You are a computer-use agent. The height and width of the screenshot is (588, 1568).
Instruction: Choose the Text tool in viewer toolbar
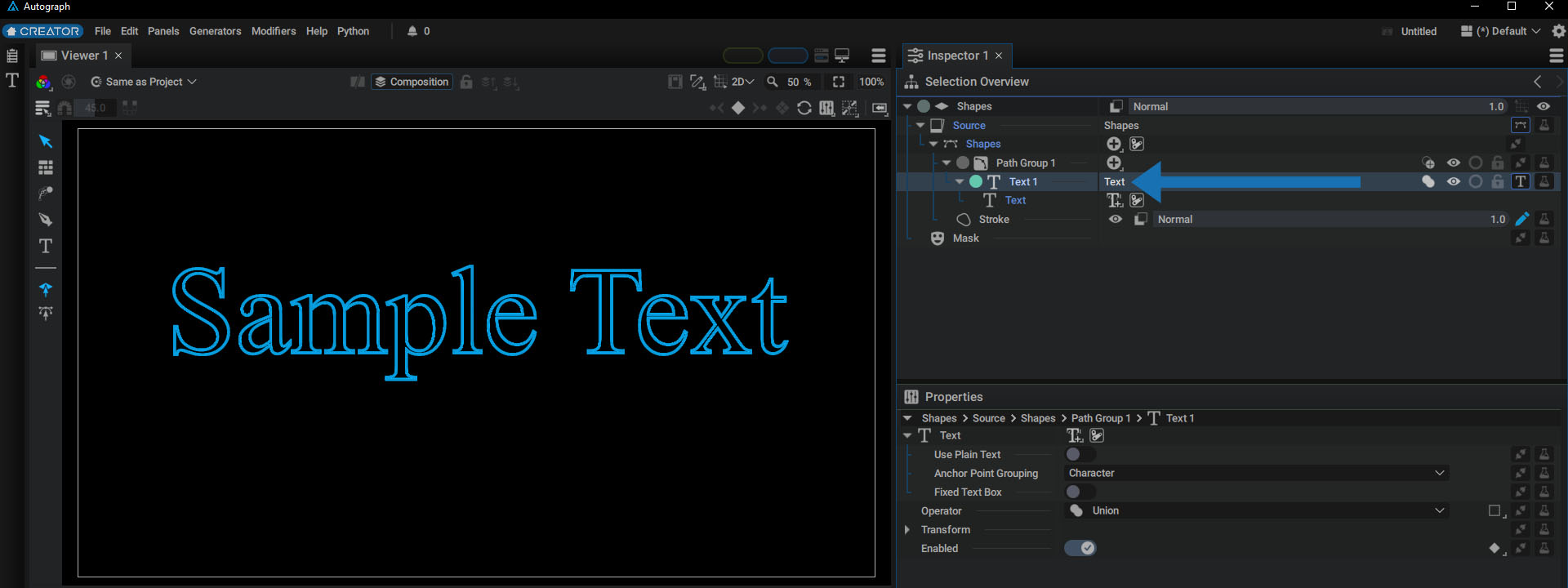pyautogui.click(x=46, y=246)
